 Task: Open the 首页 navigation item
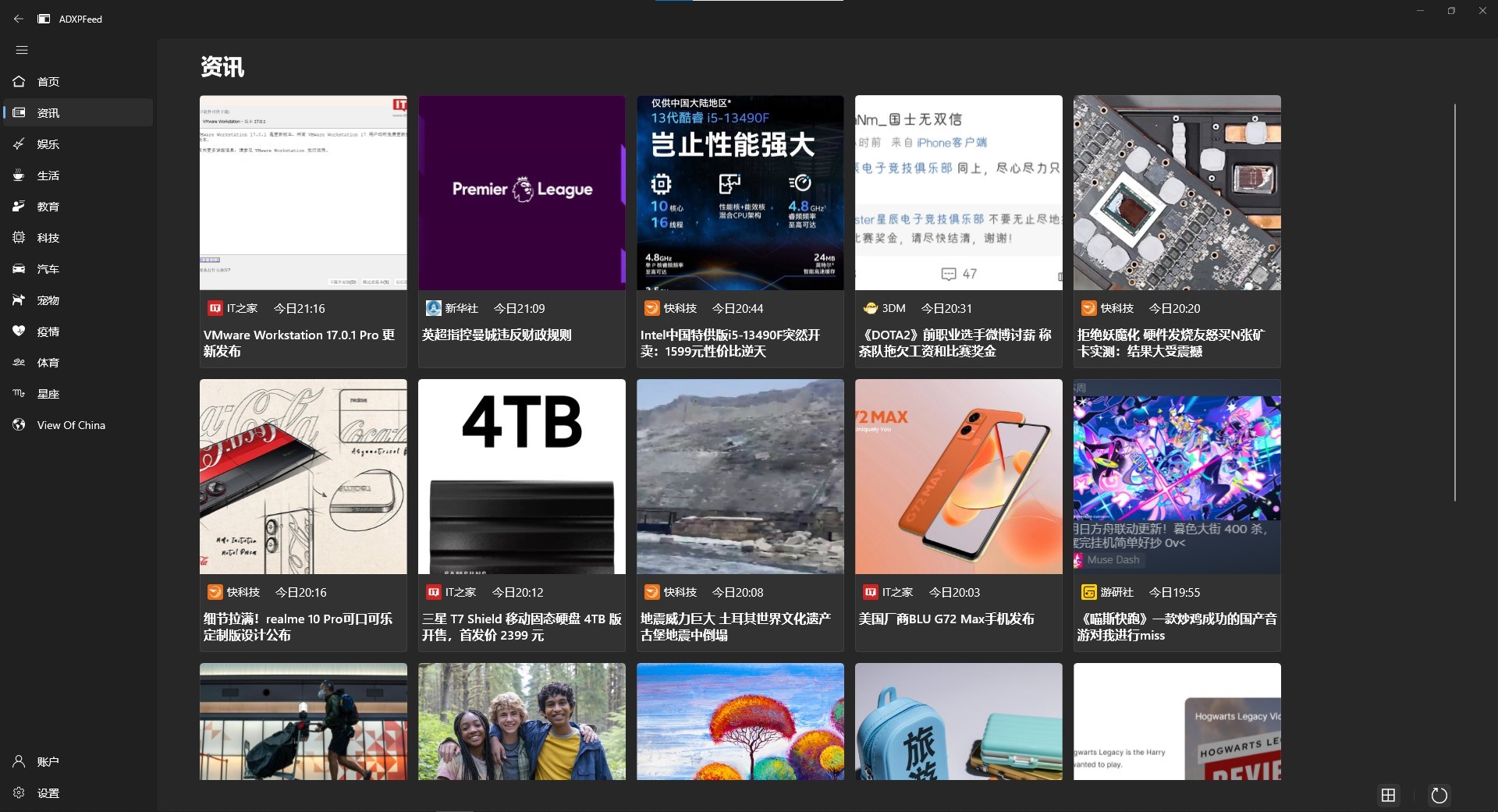coord(78,81)
